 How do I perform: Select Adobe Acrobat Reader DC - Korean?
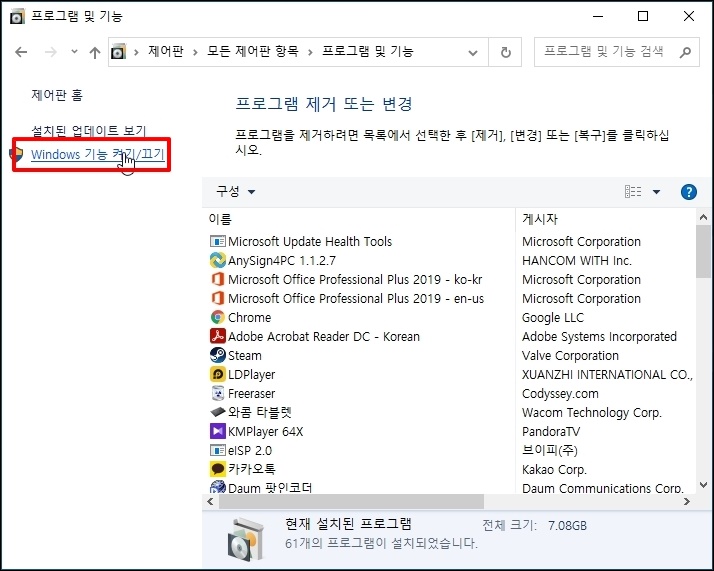(324, 336)
